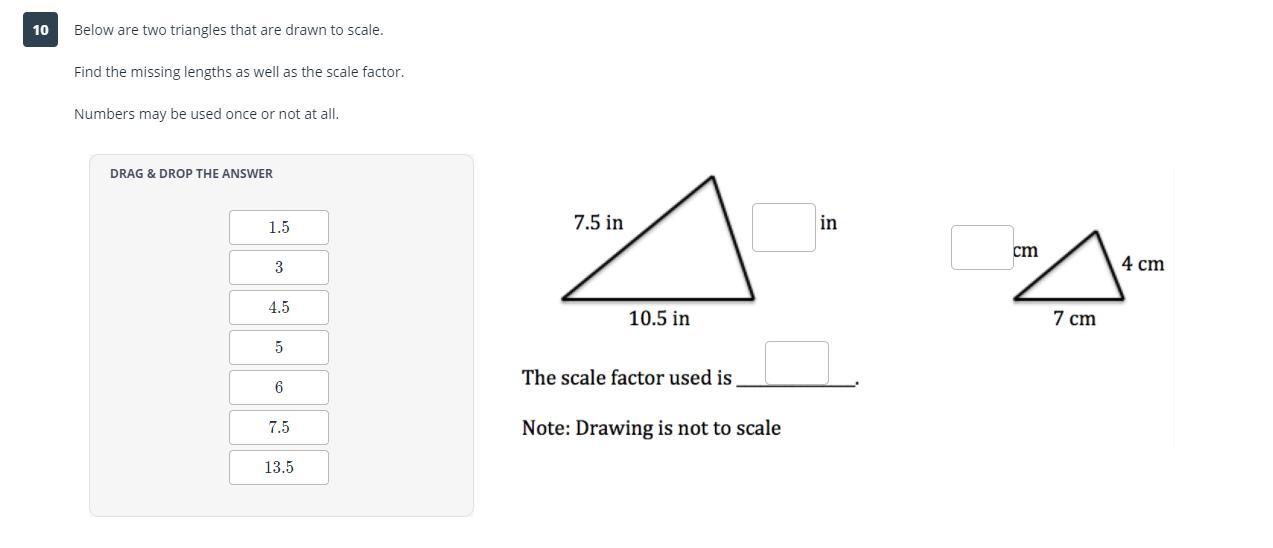Image resolution: width=1273 pixels, height=548 pixels.
Task: Click the "DRAG & DROP THE ANSWER" heading
Action: [191, 174]
